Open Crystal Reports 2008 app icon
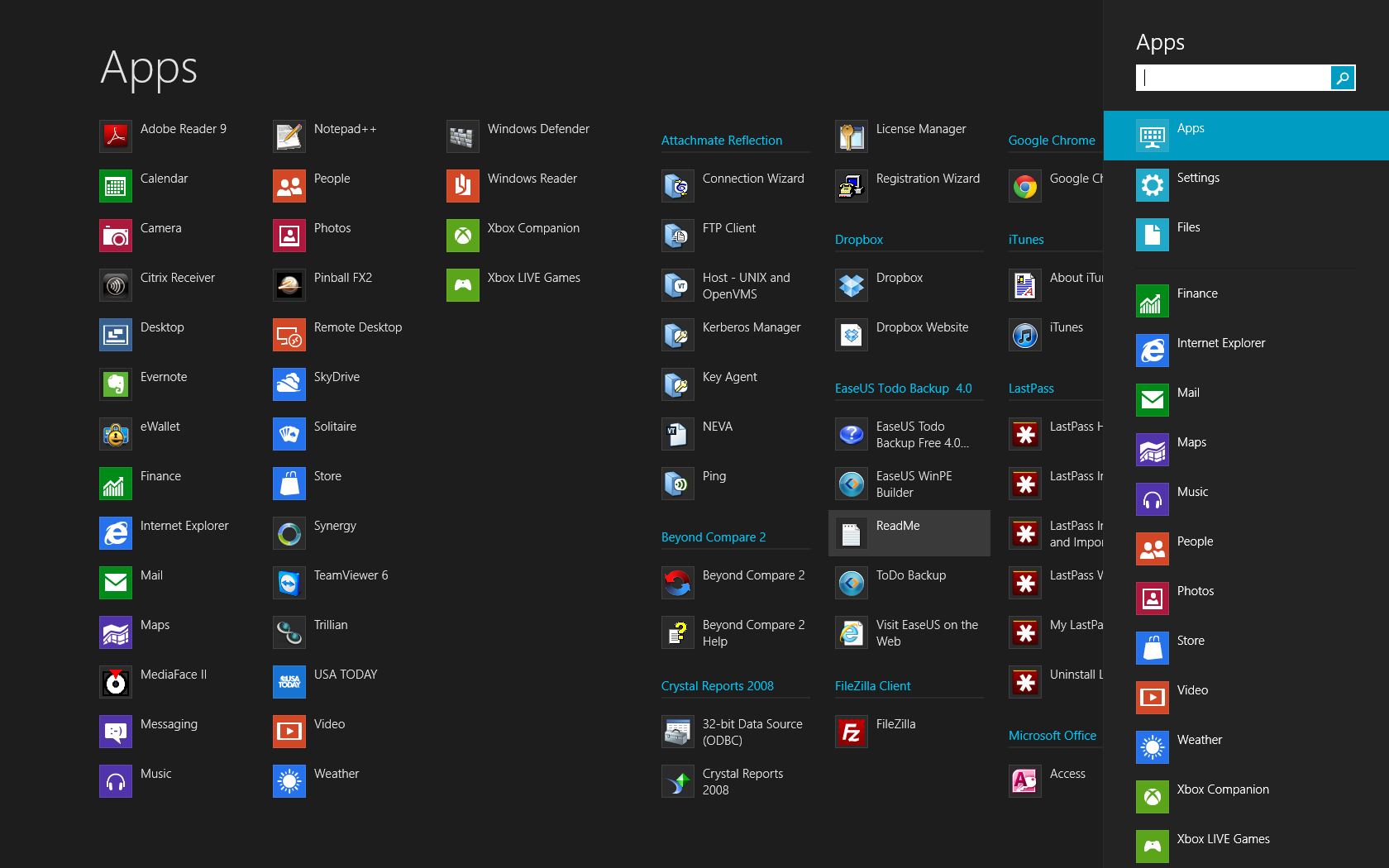The image size is (1389, 868). [678, 781]
